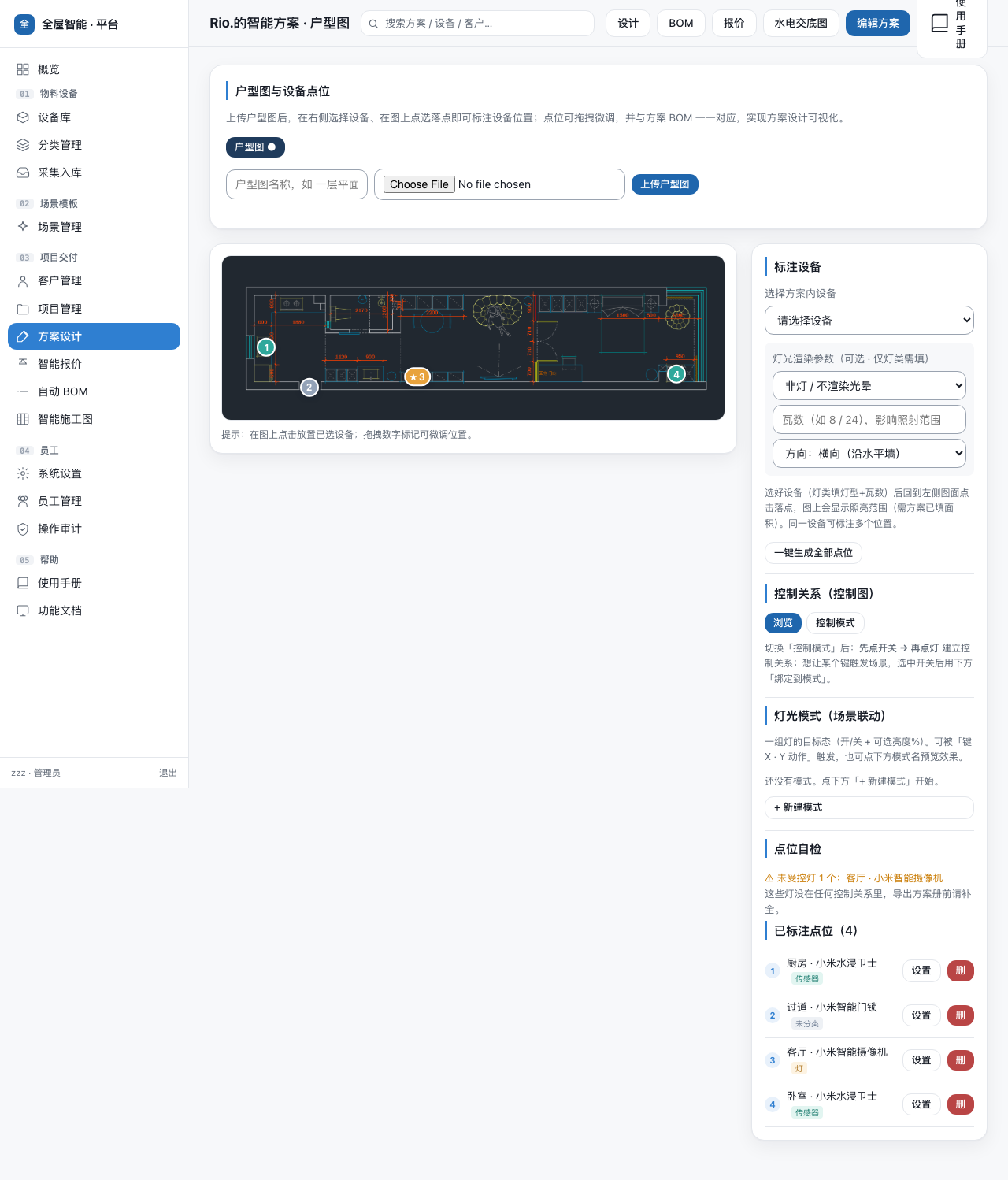Click the 传感器 tag under 卧室
The image size is (1008, 1180).
coord(807,1113)
